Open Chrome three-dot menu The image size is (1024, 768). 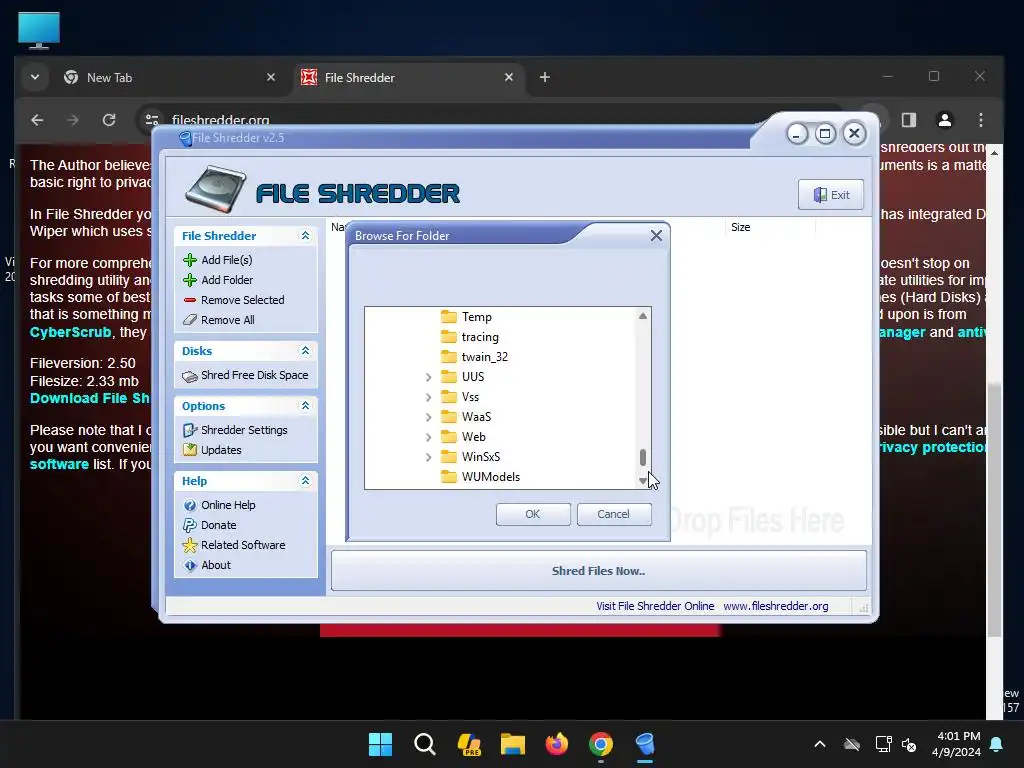[981, 120]
